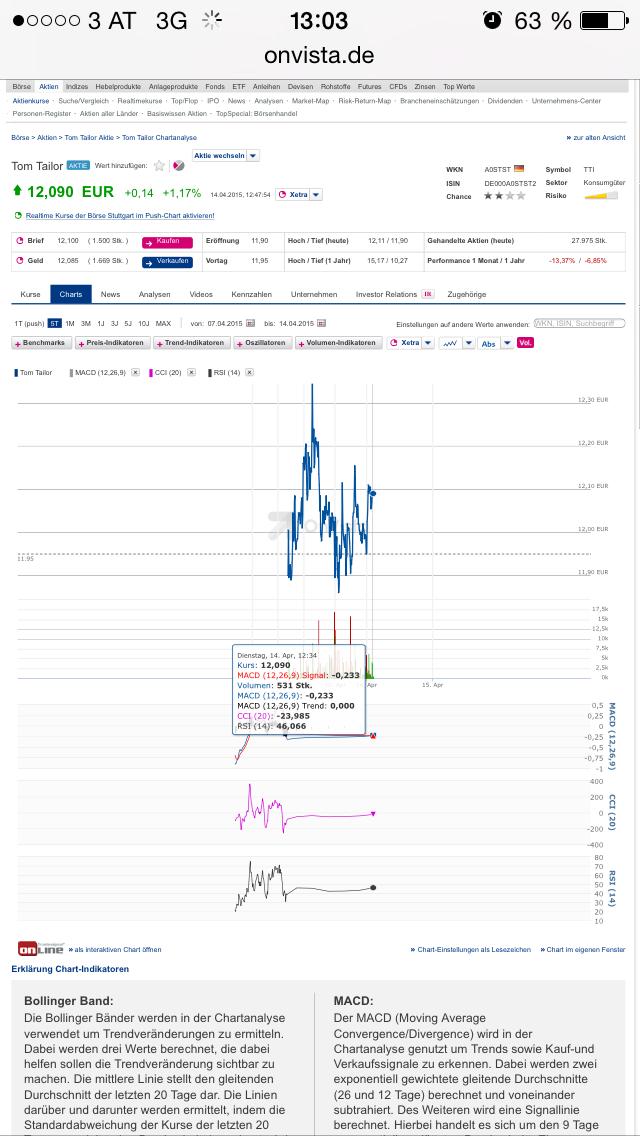Open the Videos tab
The image size is (640, 1136).
(201, 294)
